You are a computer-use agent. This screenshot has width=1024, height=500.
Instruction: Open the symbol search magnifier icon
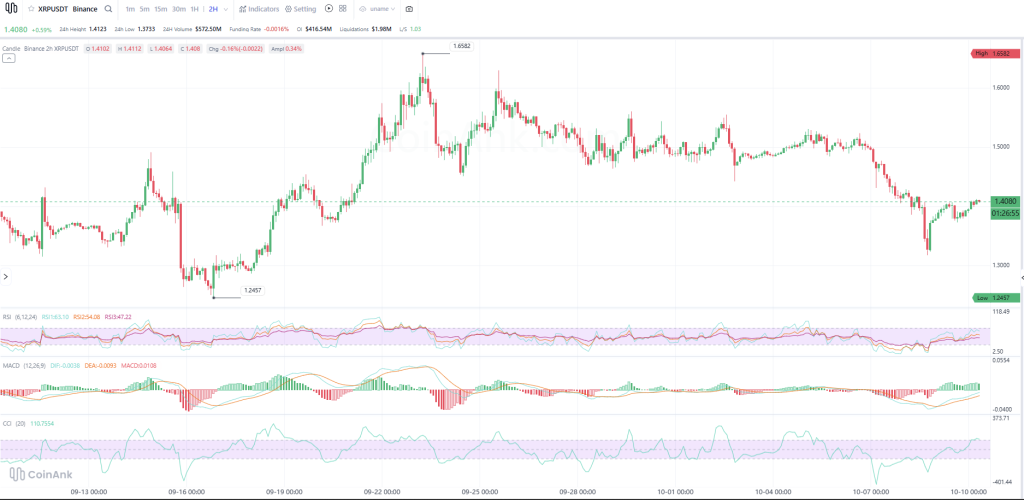(108, 9)
